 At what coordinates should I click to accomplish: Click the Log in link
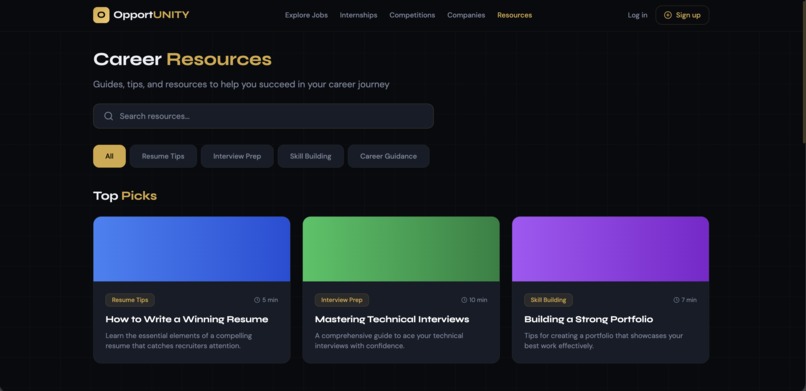[637, 15]
